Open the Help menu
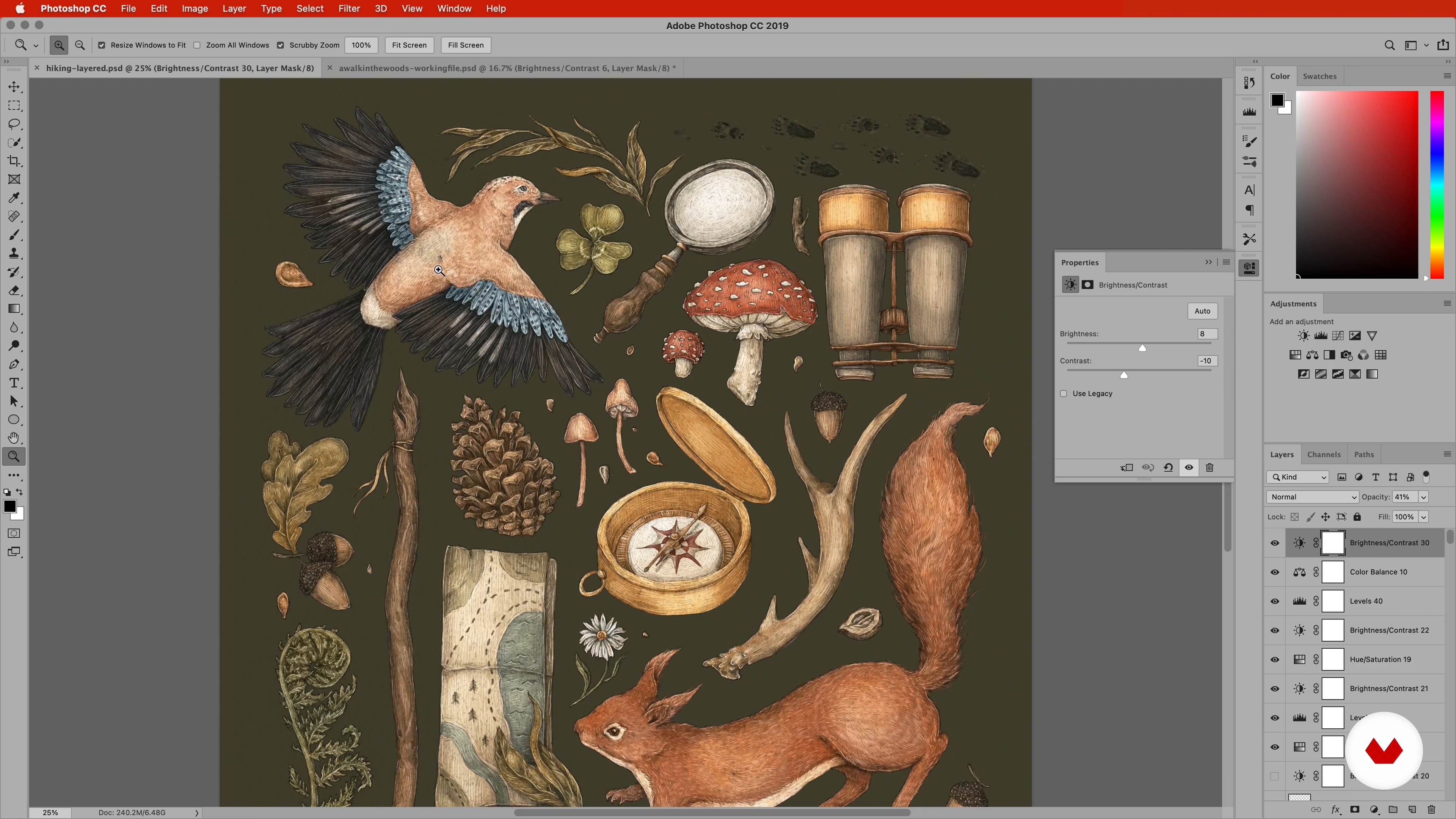Viewport: 1456px width, 819px height. 496,8
